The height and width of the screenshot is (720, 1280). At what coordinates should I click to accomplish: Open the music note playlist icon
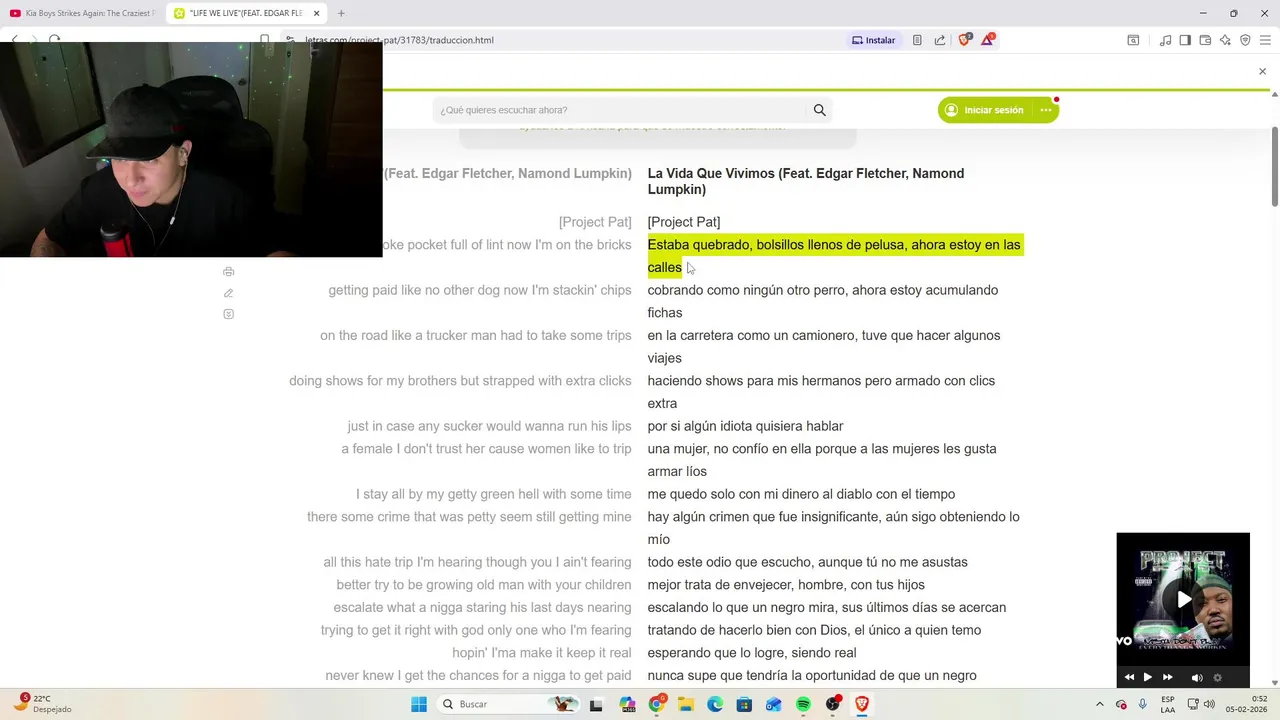[x=1165, y=40]
